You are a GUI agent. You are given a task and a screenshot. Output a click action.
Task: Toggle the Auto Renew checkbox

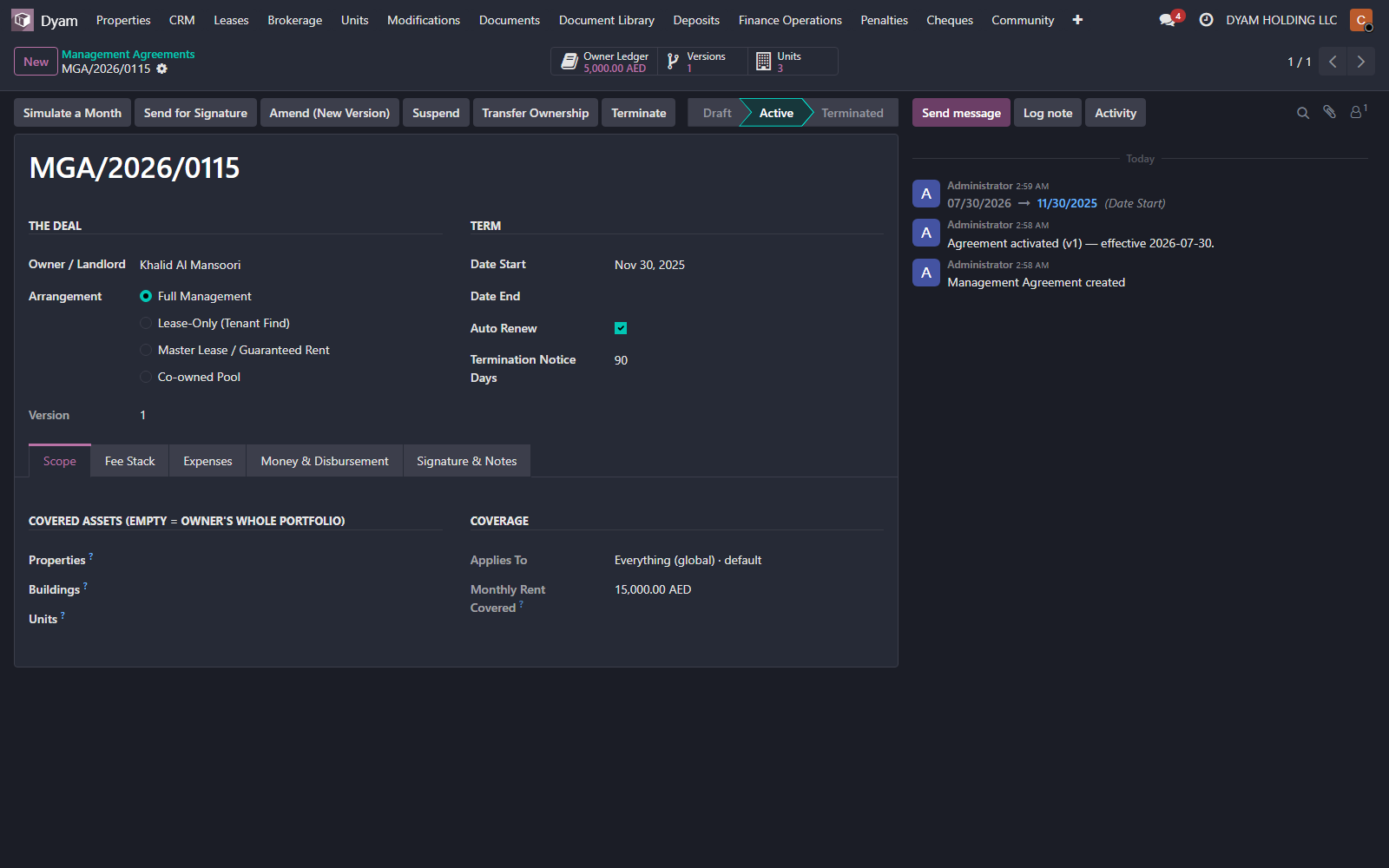[621, 328]
